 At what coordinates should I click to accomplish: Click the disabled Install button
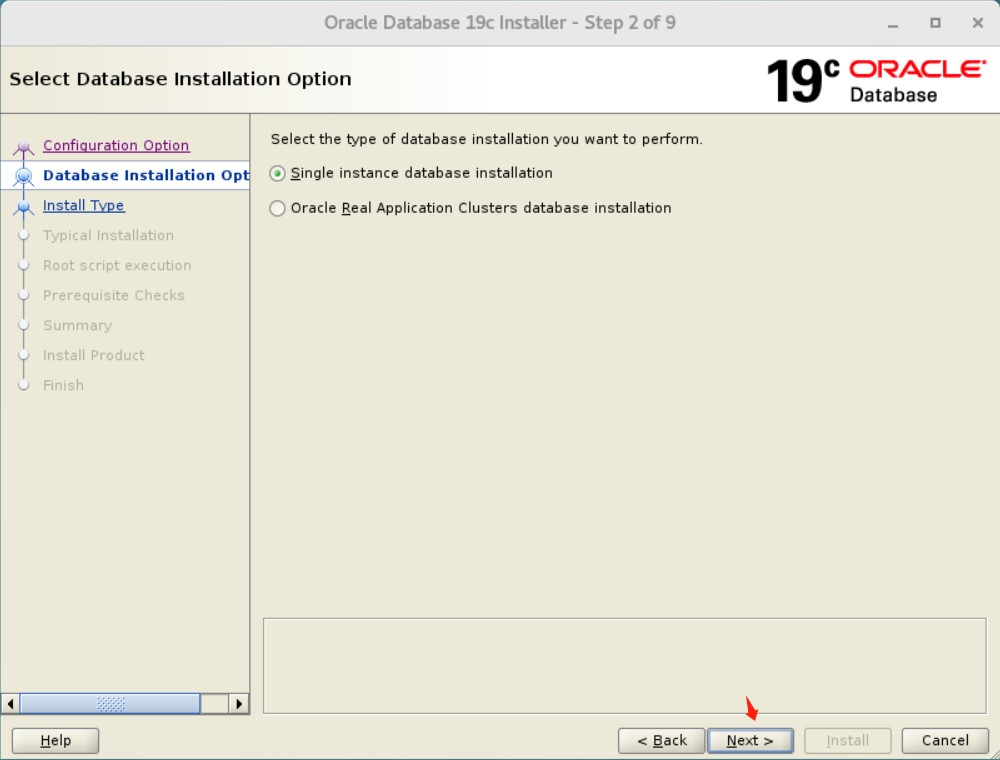[x=848, y=741]
